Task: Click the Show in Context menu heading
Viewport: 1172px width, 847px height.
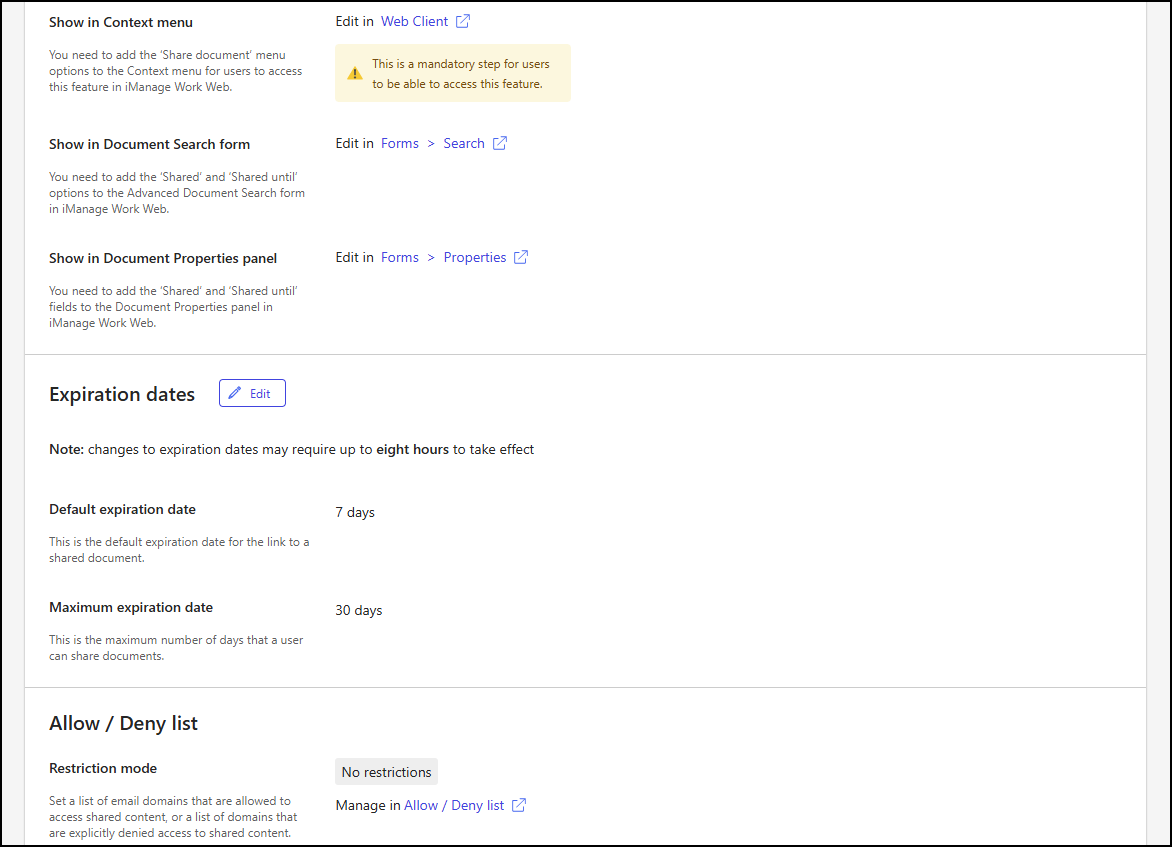Action: coord(120,21)
